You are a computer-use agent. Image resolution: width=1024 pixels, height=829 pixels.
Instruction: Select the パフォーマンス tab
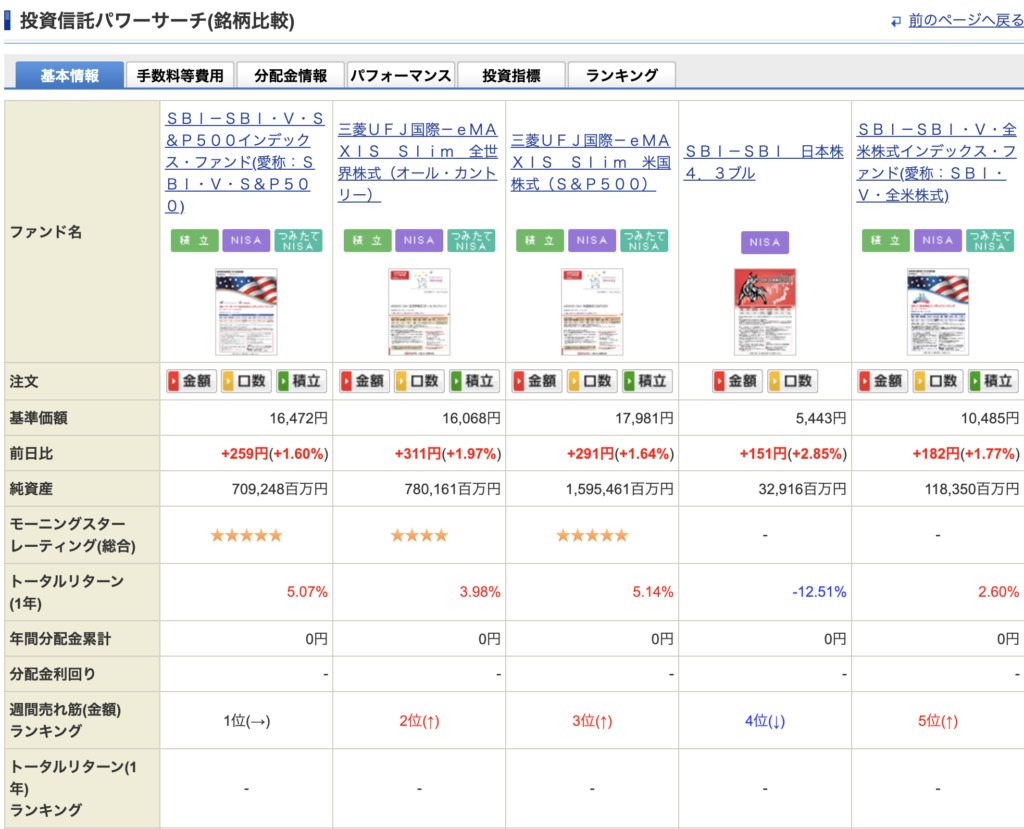(x=400, y=75)
